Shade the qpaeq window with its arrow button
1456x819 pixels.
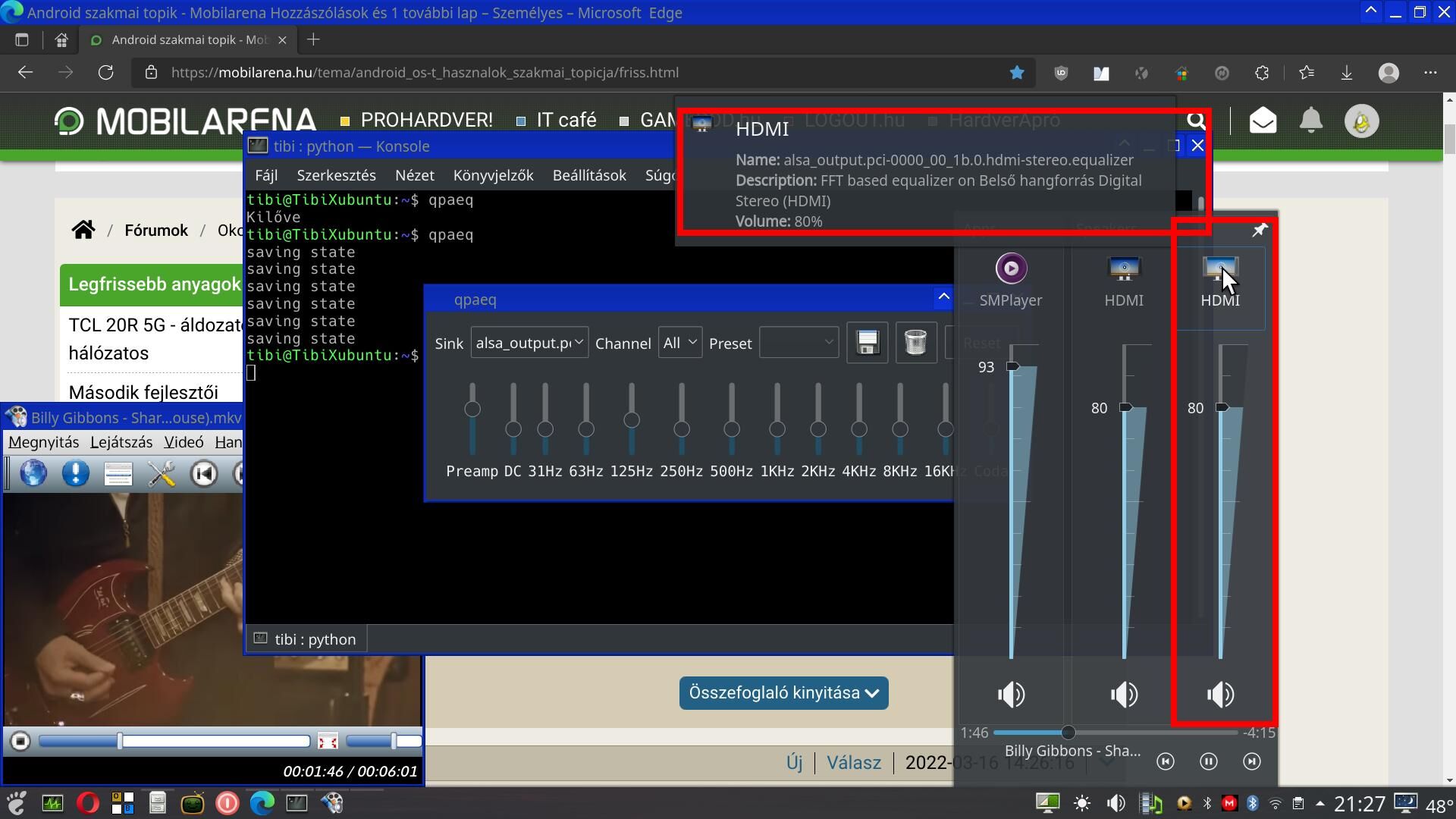click(x=943, y=297)
